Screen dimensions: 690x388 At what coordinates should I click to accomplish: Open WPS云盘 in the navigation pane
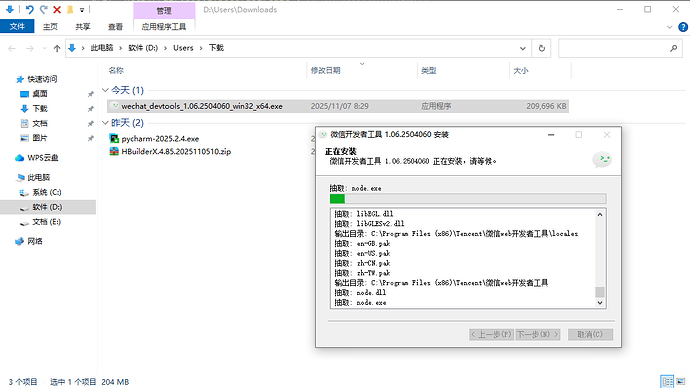(x=43, y=157)
